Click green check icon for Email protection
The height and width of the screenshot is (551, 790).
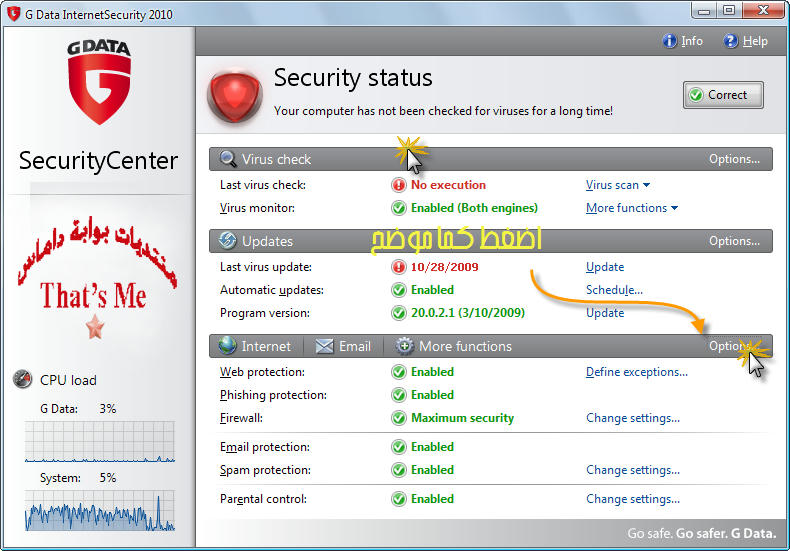click(x=399, y=447)
